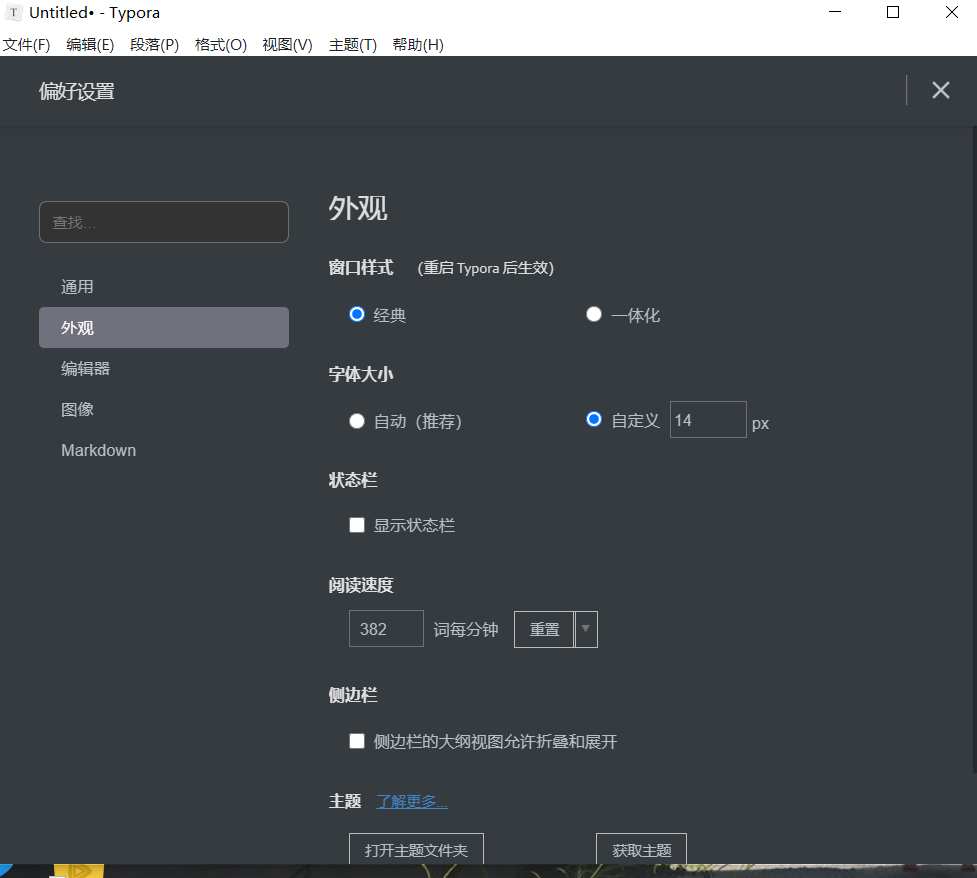Viewport: 977px width, 878px height.
Task: Click the preferences panel vertical scrollbar
Action: [975, 449]
